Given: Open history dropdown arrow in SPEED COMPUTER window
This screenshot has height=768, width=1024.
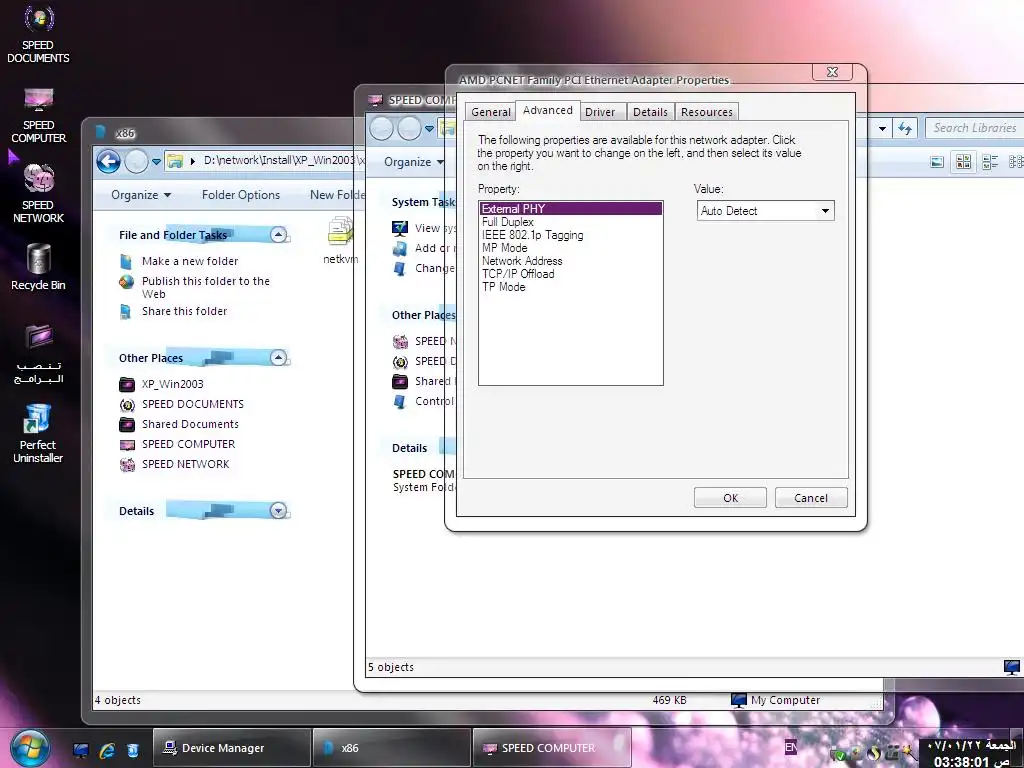Looking at the screenshot, I should tap(429, 129).
